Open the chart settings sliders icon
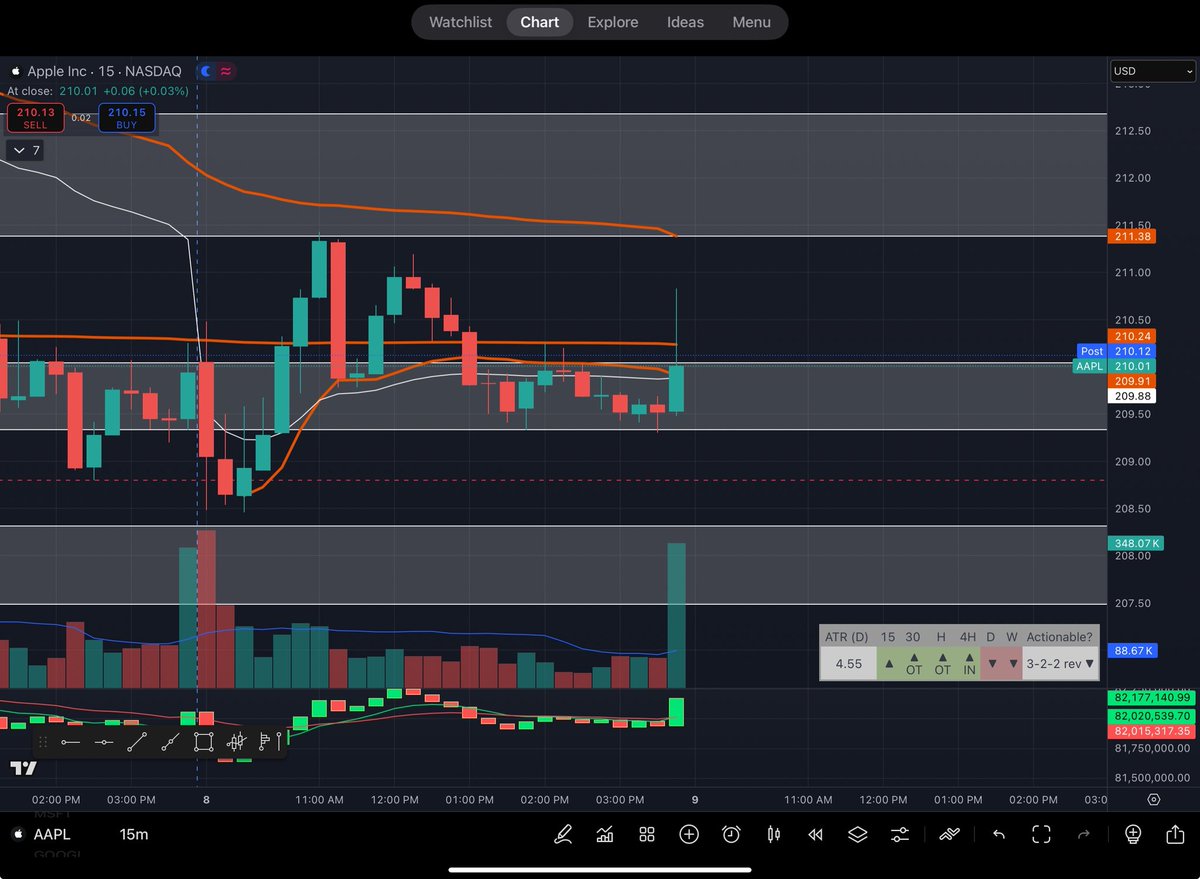 900,834
